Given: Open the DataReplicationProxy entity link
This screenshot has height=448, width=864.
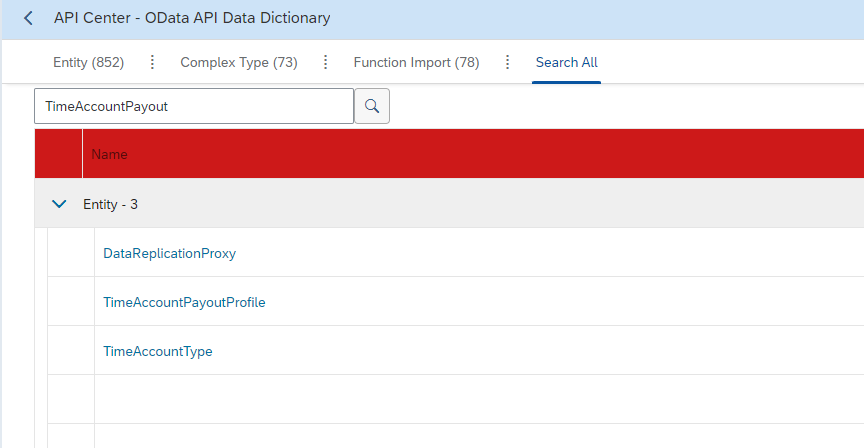Looking at the screenshot, I should coord(170,253).
